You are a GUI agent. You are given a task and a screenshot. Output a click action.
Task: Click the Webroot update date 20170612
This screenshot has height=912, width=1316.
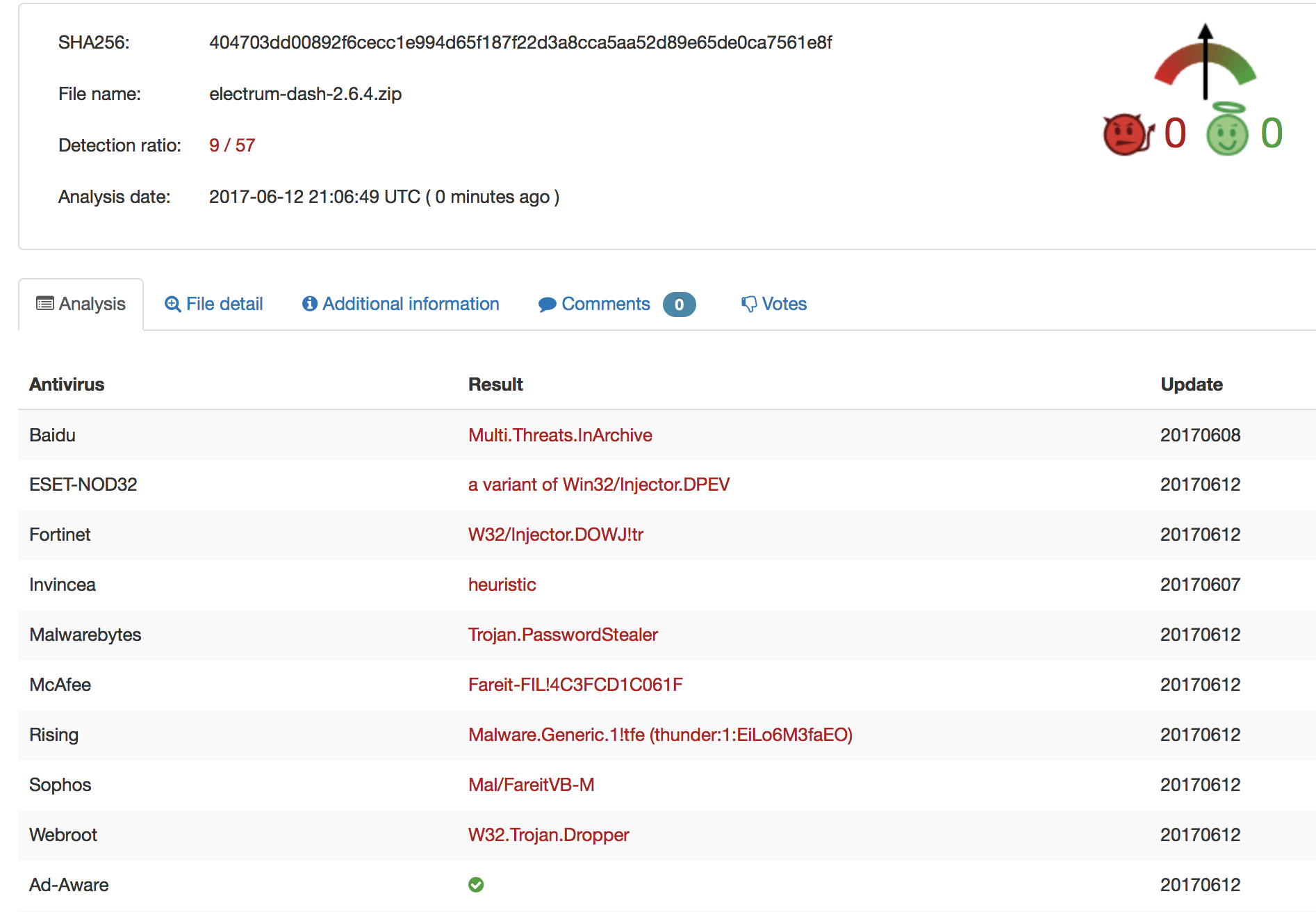[1200, 835]
